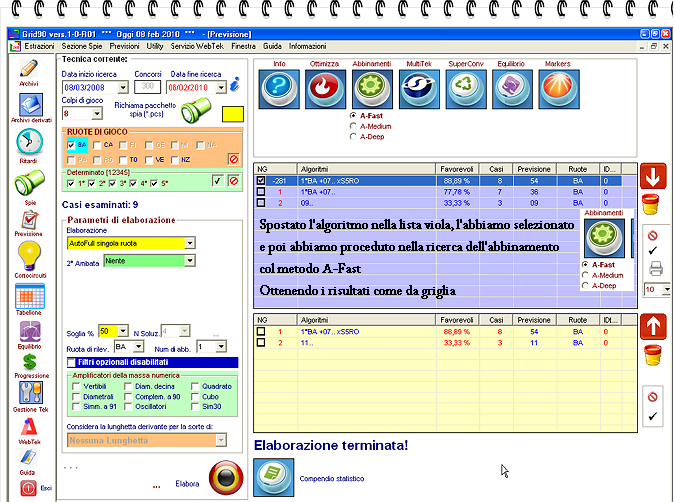Toggle the Vertibili amplifier checkbox

(x=76, y=386)
